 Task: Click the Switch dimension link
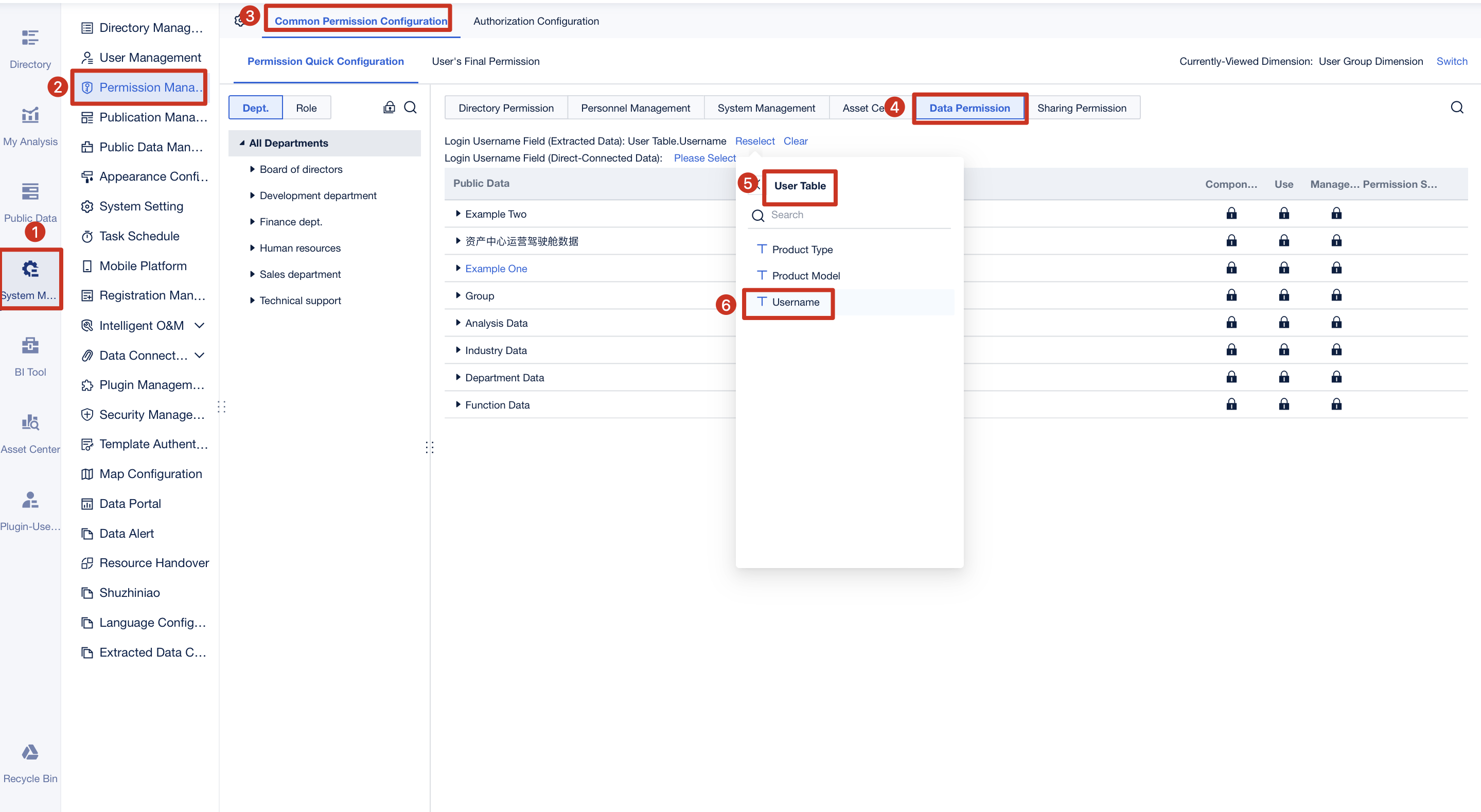coord(1451,62)
